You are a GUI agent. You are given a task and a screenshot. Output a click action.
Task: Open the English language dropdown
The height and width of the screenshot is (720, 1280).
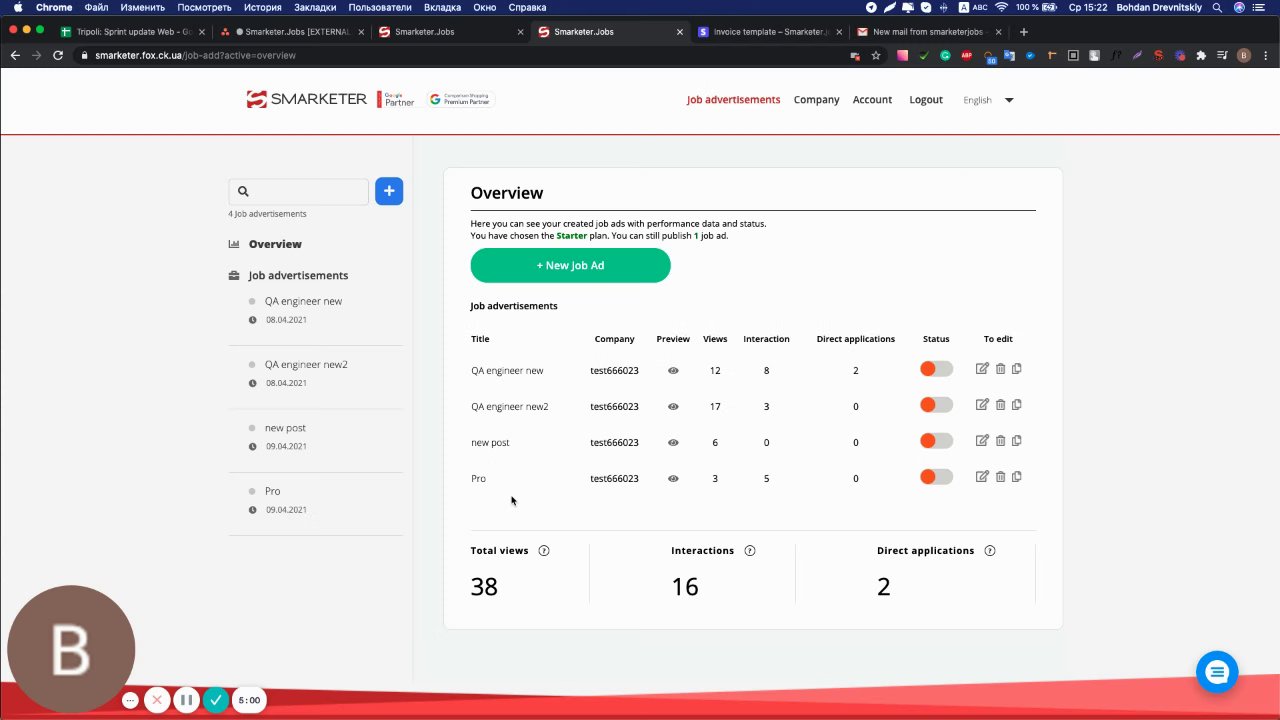point(988,100)
